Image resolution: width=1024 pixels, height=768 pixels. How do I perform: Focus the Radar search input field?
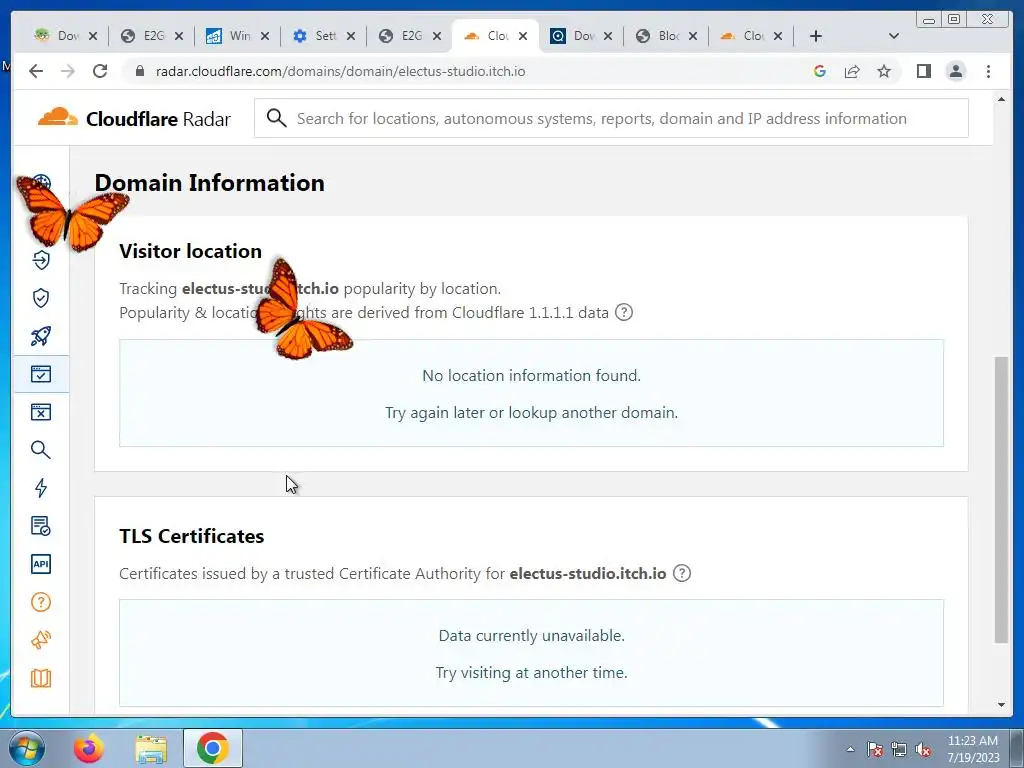611,118
